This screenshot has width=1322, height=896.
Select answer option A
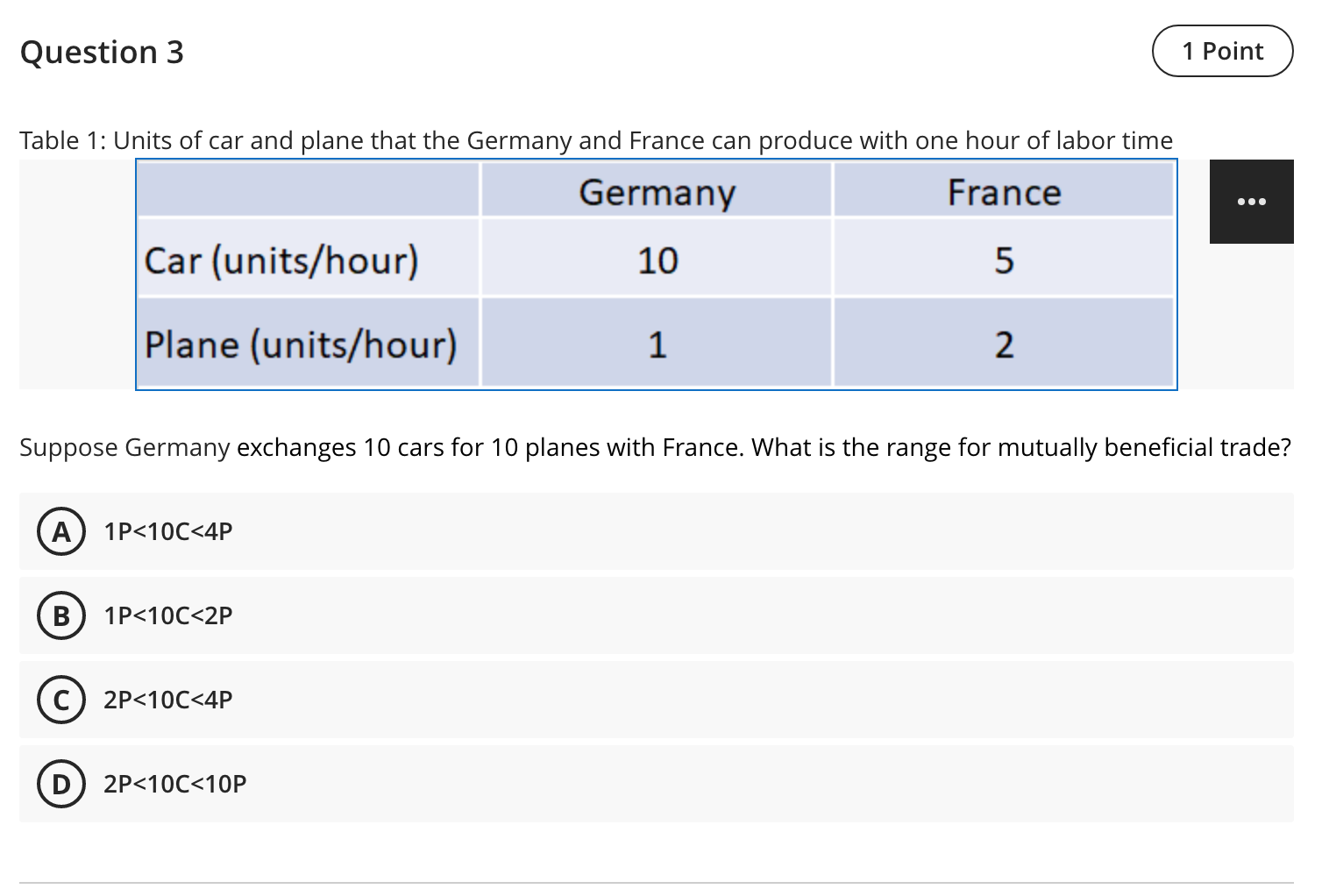click(60, 531)
